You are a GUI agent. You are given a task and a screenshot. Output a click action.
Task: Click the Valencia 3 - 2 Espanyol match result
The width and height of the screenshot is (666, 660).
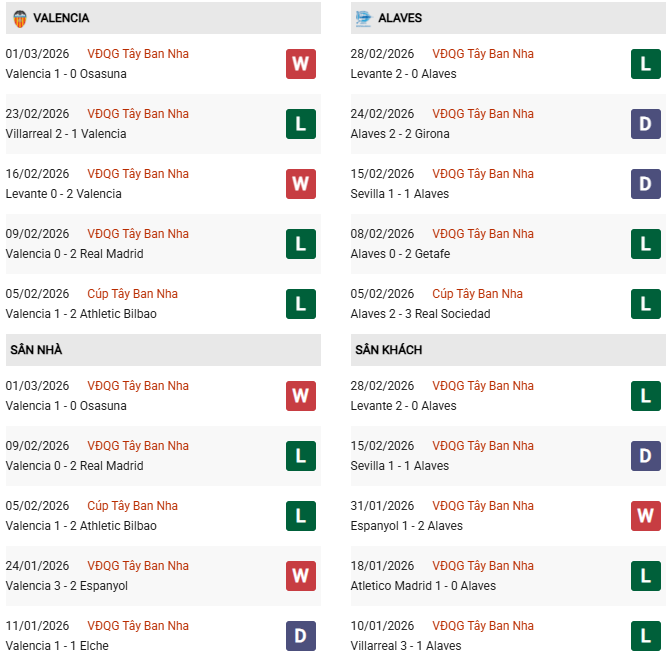(67, 586)
